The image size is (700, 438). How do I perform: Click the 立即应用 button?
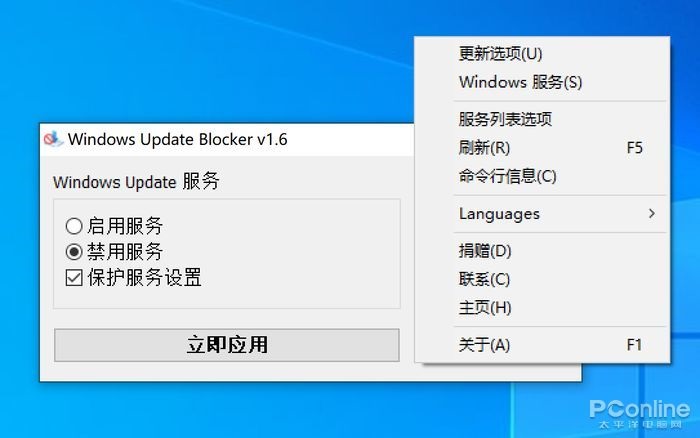(227, 345)
